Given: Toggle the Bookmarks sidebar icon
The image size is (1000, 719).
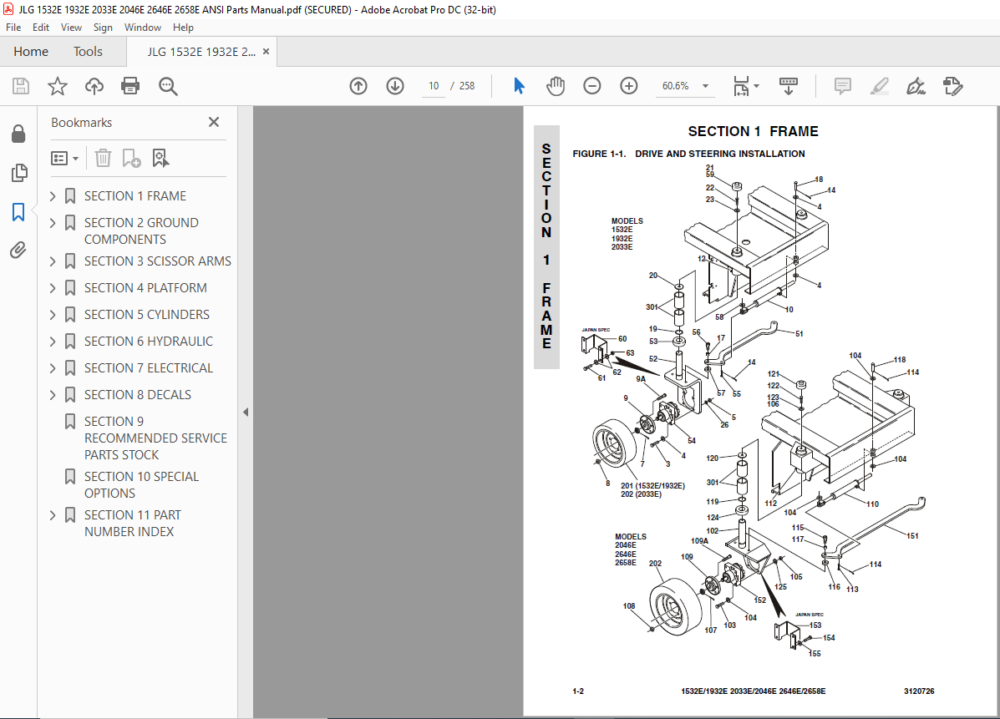Looking at the screenshot, I should (x=18, y=212).
